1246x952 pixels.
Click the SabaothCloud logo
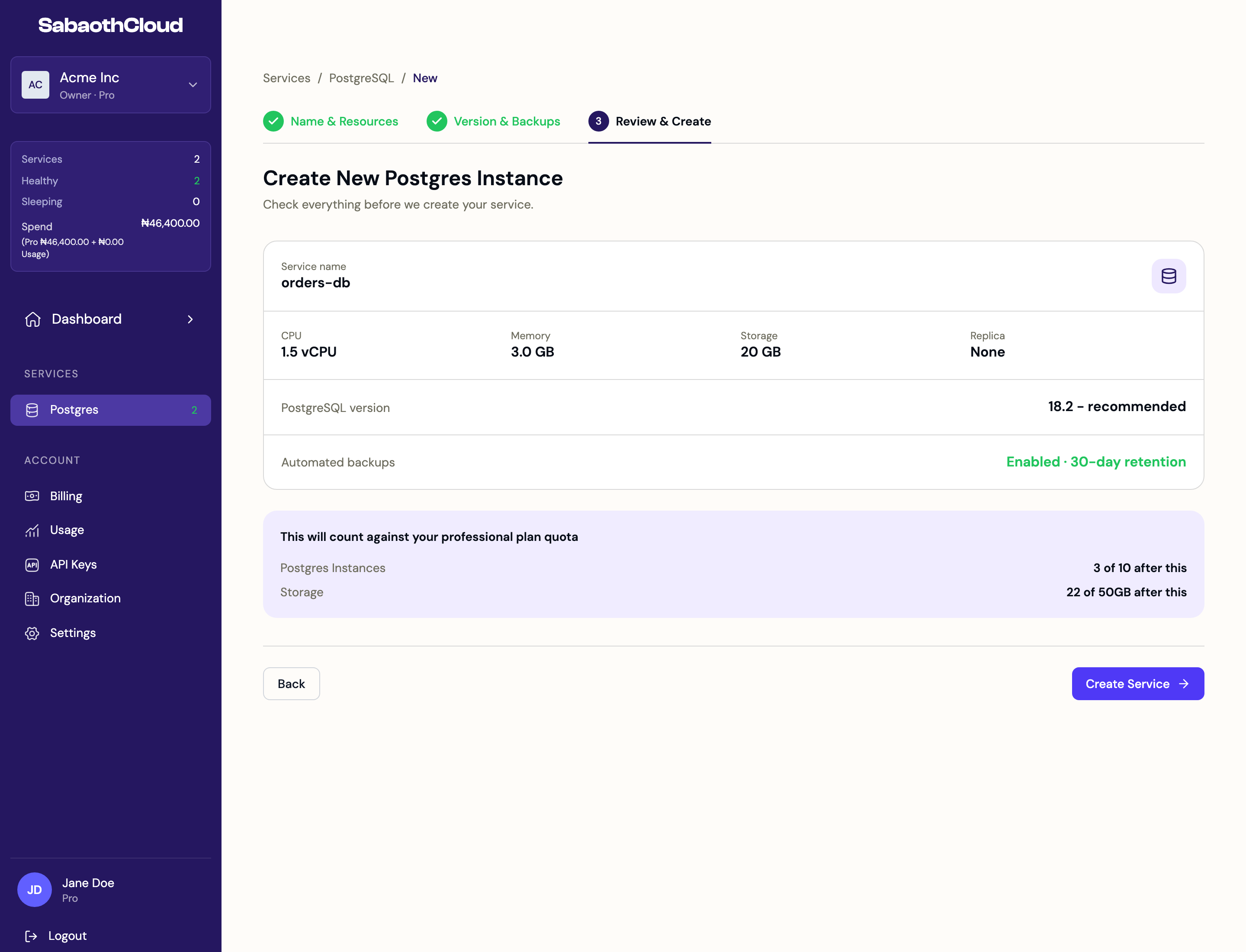pyautogui.click(x=110, y=25)
